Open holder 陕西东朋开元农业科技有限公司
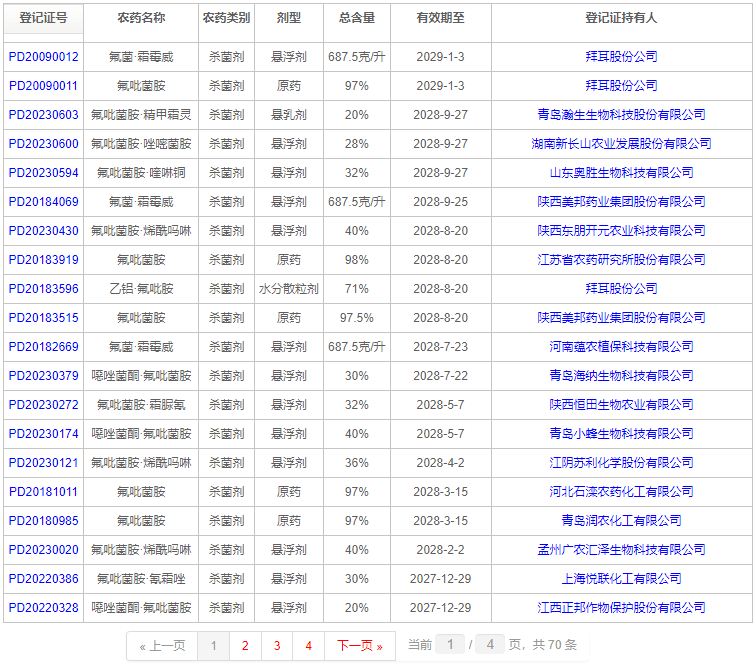 (x=621, y=231)
